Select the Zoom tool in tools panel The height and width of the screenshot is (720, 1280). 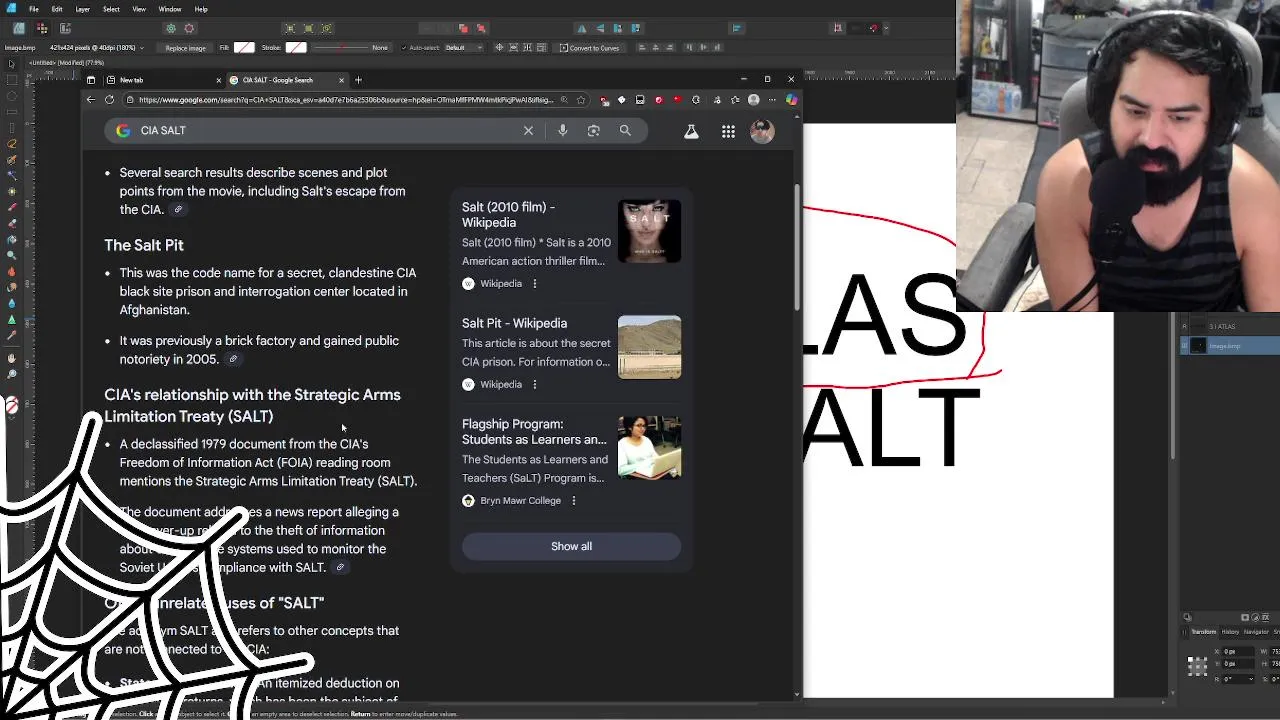12,374
